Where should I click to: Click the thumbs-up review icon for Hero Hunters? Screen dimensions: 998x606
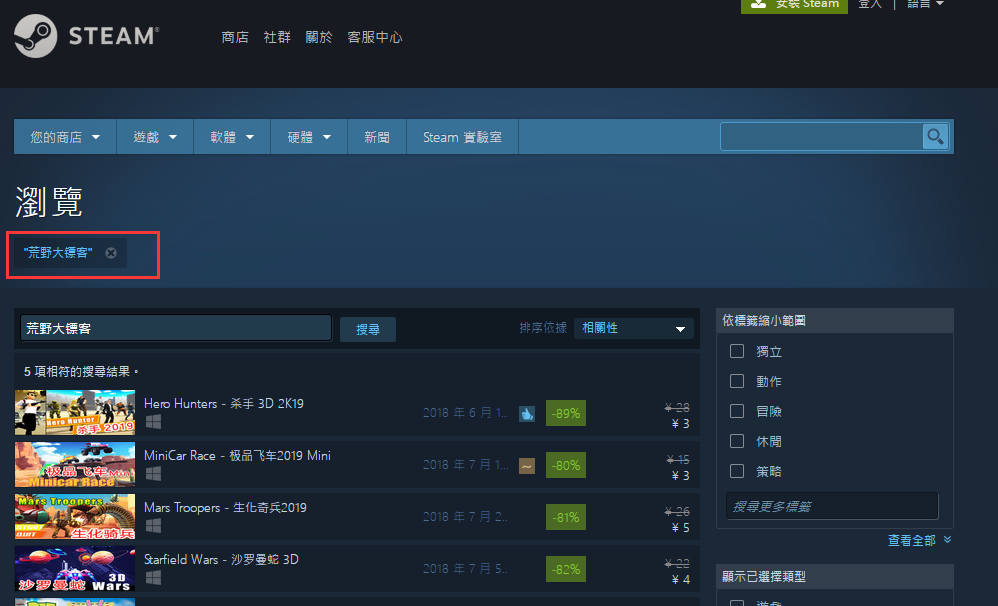coord(526,414)
